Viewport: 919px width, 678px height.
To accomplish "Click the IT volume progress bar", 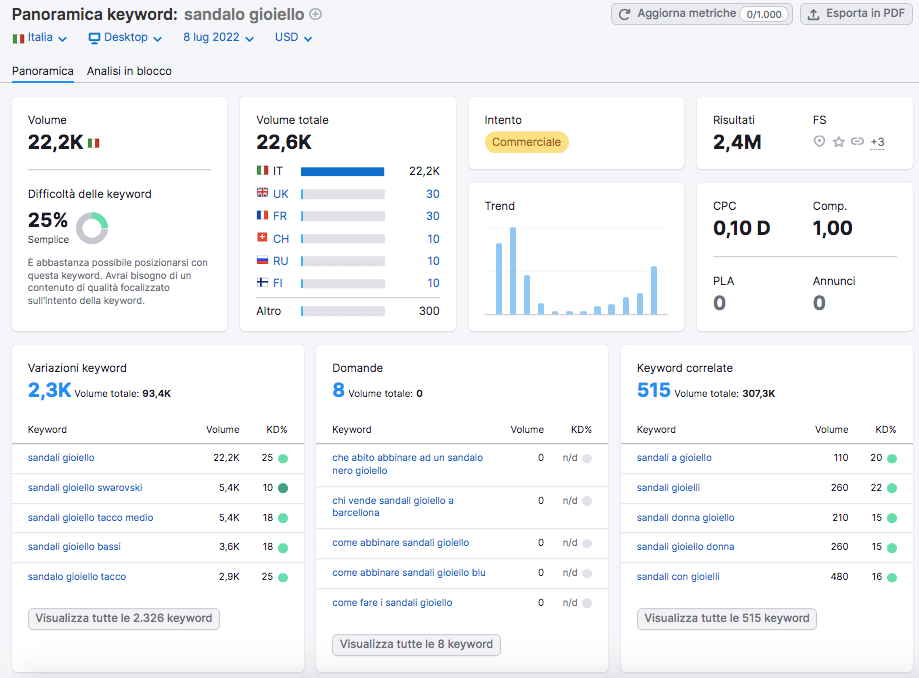I will (342, 171).
